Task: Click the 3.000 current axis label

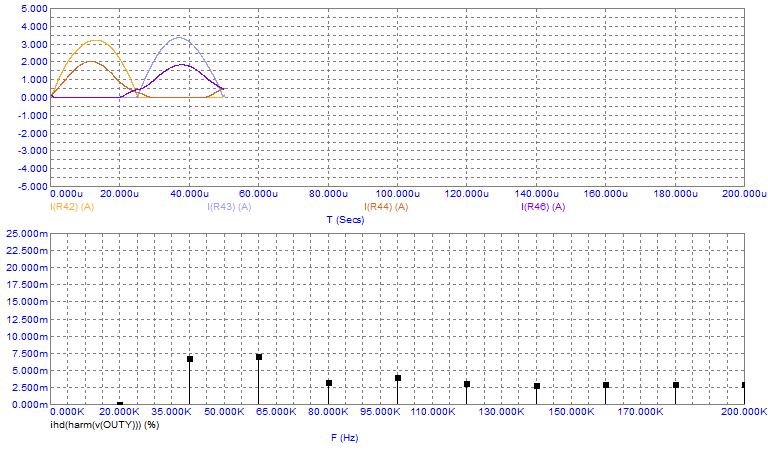Action: point(34,45)
